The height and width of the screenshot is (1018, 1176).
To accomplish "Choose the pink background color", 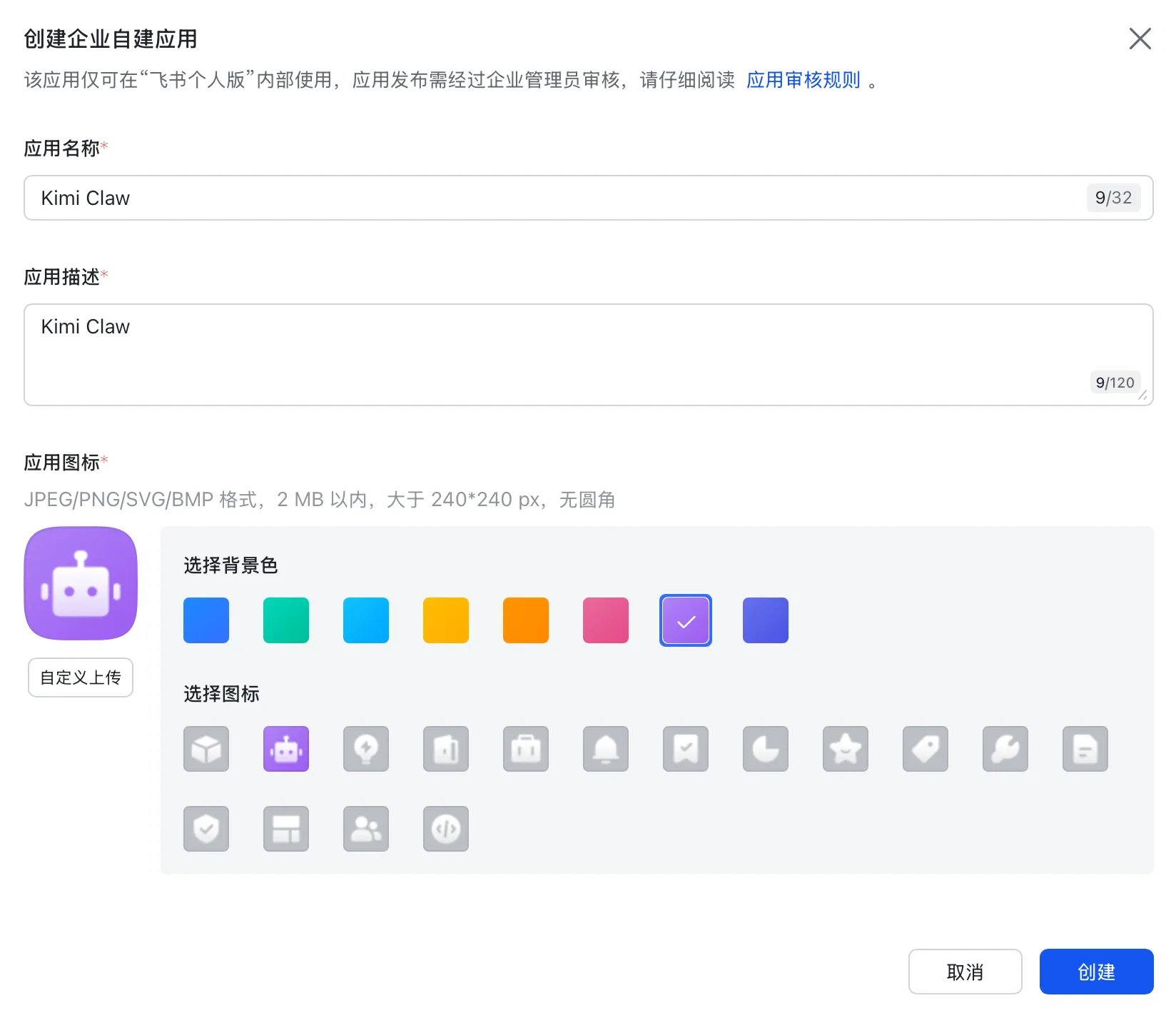I will pos(606,620).
